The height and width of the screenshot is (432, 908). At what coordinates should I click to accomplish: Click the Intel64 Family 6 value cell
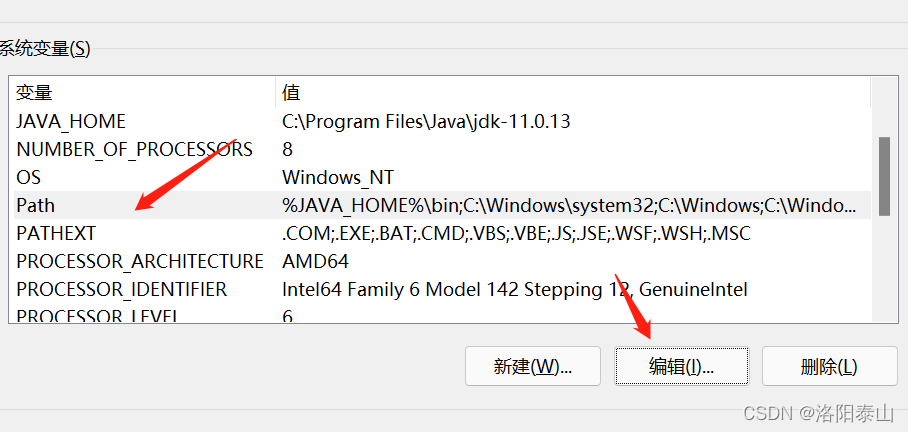[514, 290]
